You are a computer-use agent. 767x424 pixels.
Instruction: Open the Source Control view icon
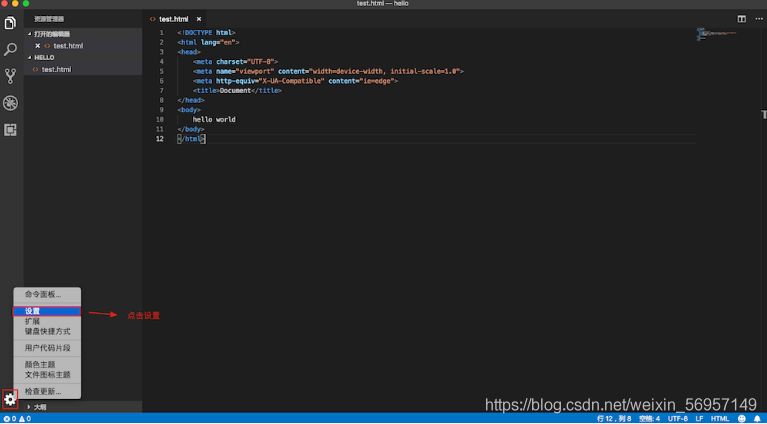[10, 76]
